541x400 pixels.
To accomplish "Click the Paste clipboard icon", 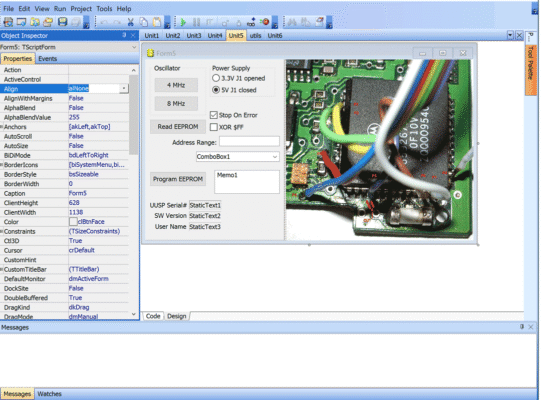I will (x=157, y=22).
